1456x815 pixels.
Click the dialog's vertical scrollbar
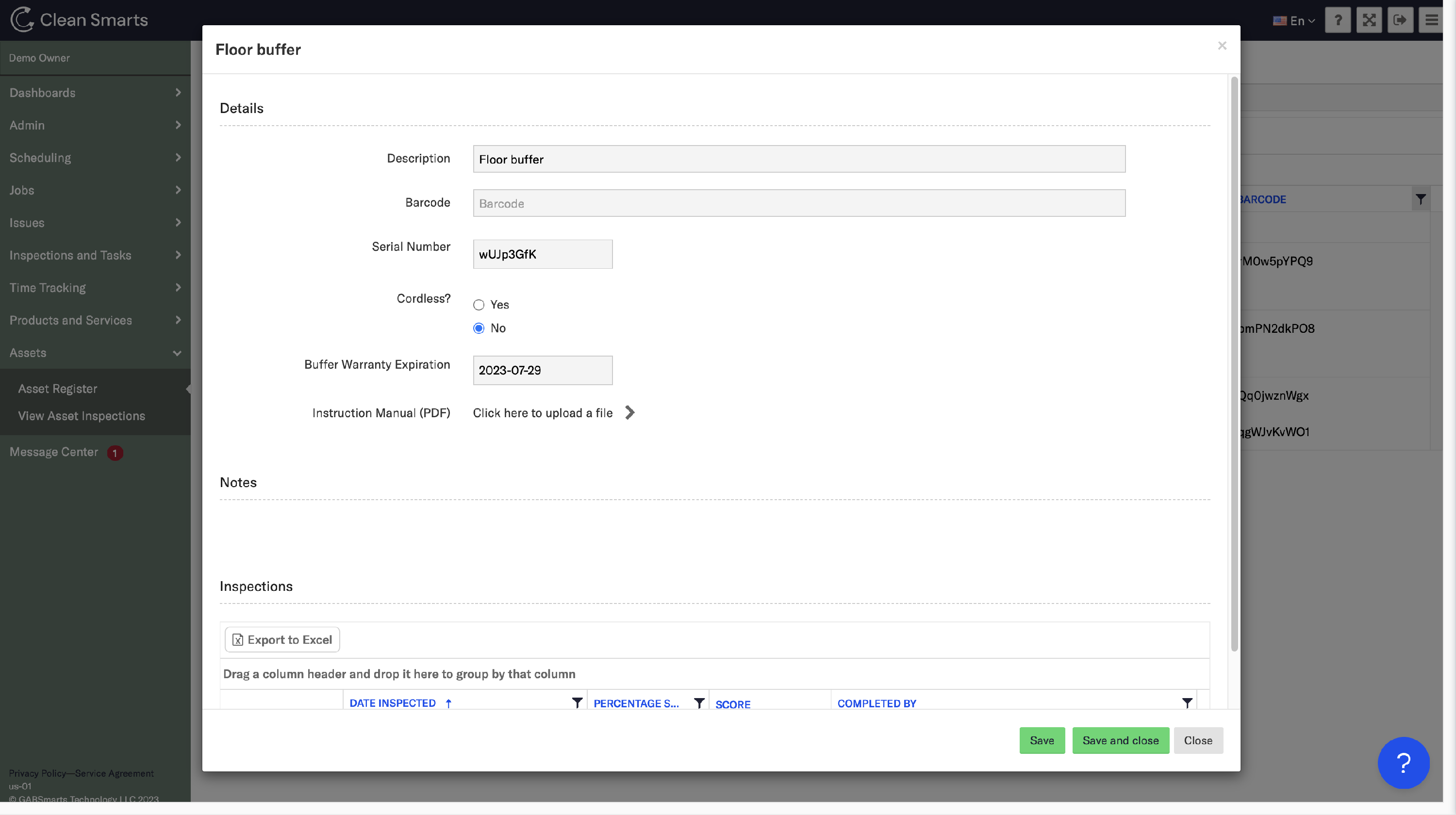pyautogui.click(x=1234, y=361)
